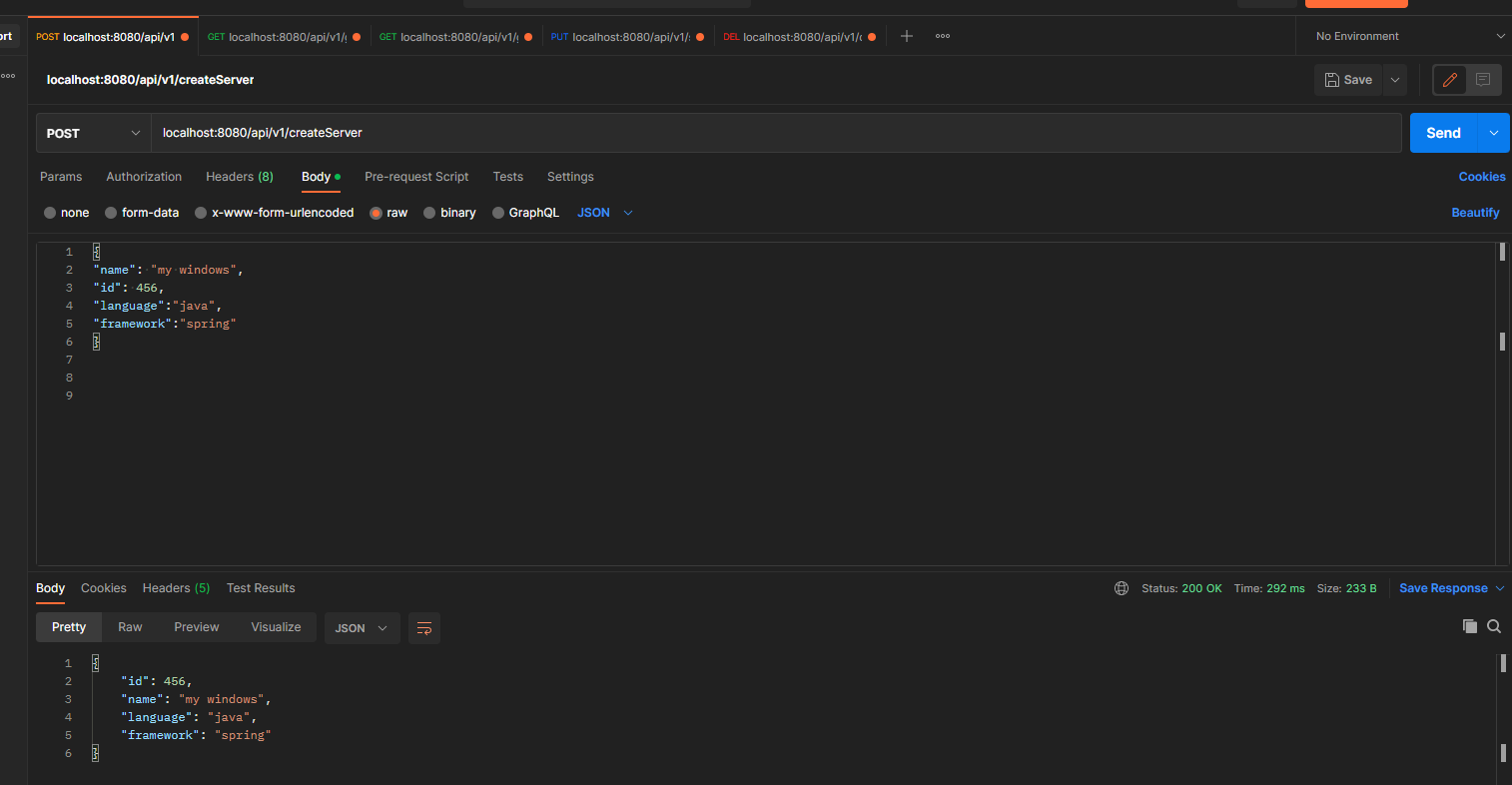Open the POST method dropdown
Screen dimensions: 1512x785
(x=92, y=132)
